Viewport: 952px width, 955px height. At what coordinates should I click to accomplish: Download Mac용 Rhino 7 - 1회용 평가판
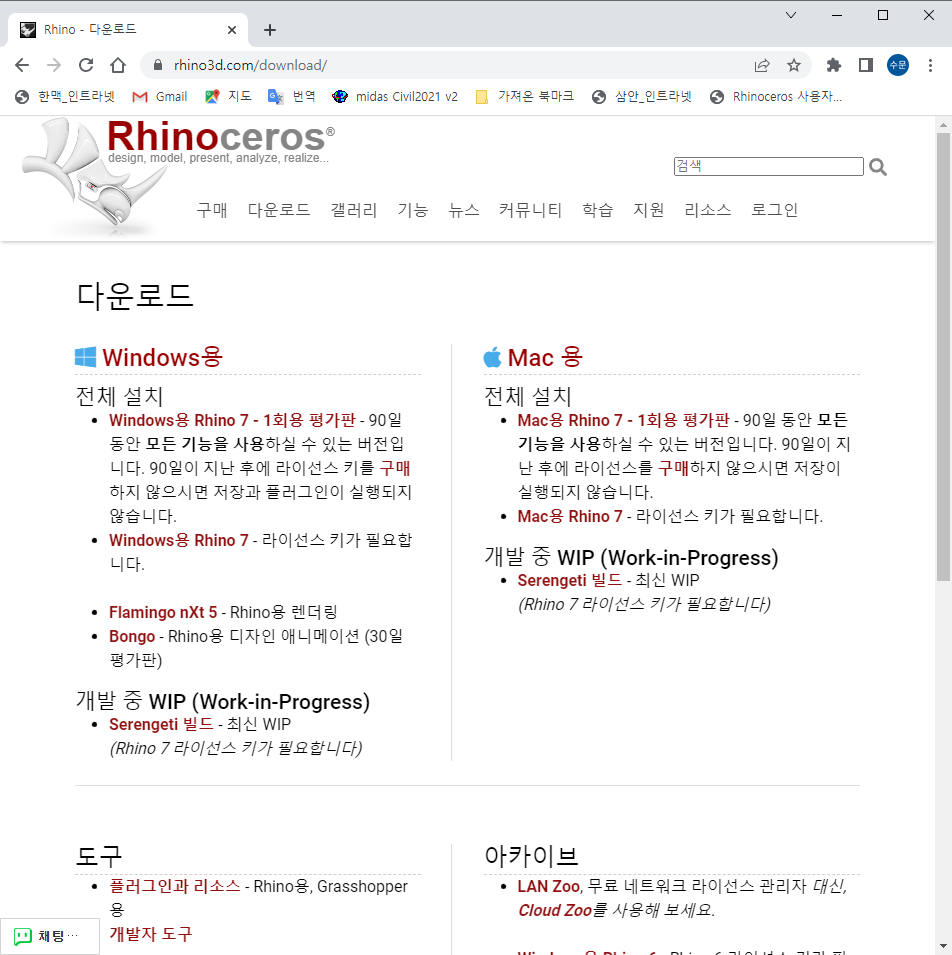pos(624,420)
